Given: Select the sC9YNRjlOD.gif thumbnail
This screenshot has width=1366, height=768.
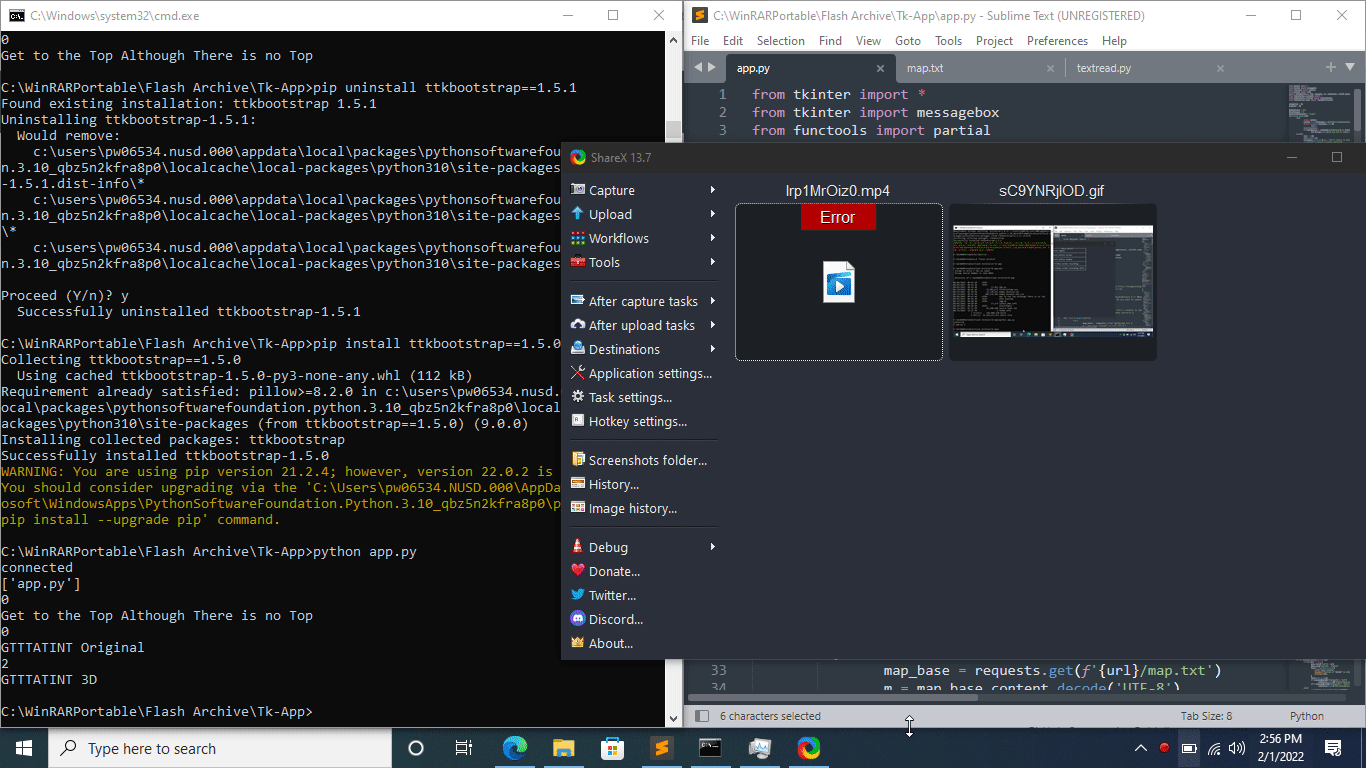Looking at the screenshot, I should point(1052,281).
